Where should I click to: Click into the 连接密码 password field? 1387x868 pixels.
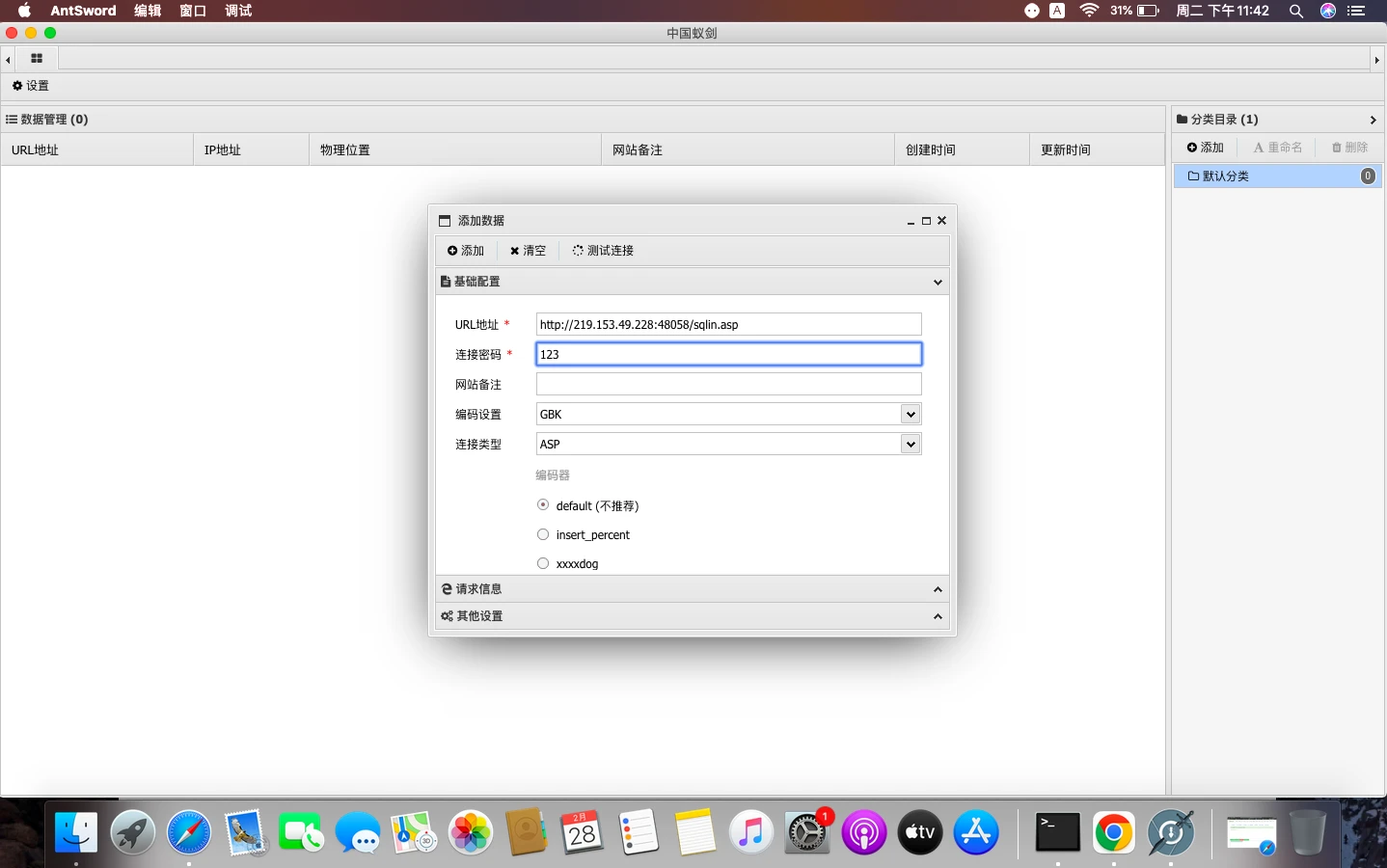[x=728, y=354]
